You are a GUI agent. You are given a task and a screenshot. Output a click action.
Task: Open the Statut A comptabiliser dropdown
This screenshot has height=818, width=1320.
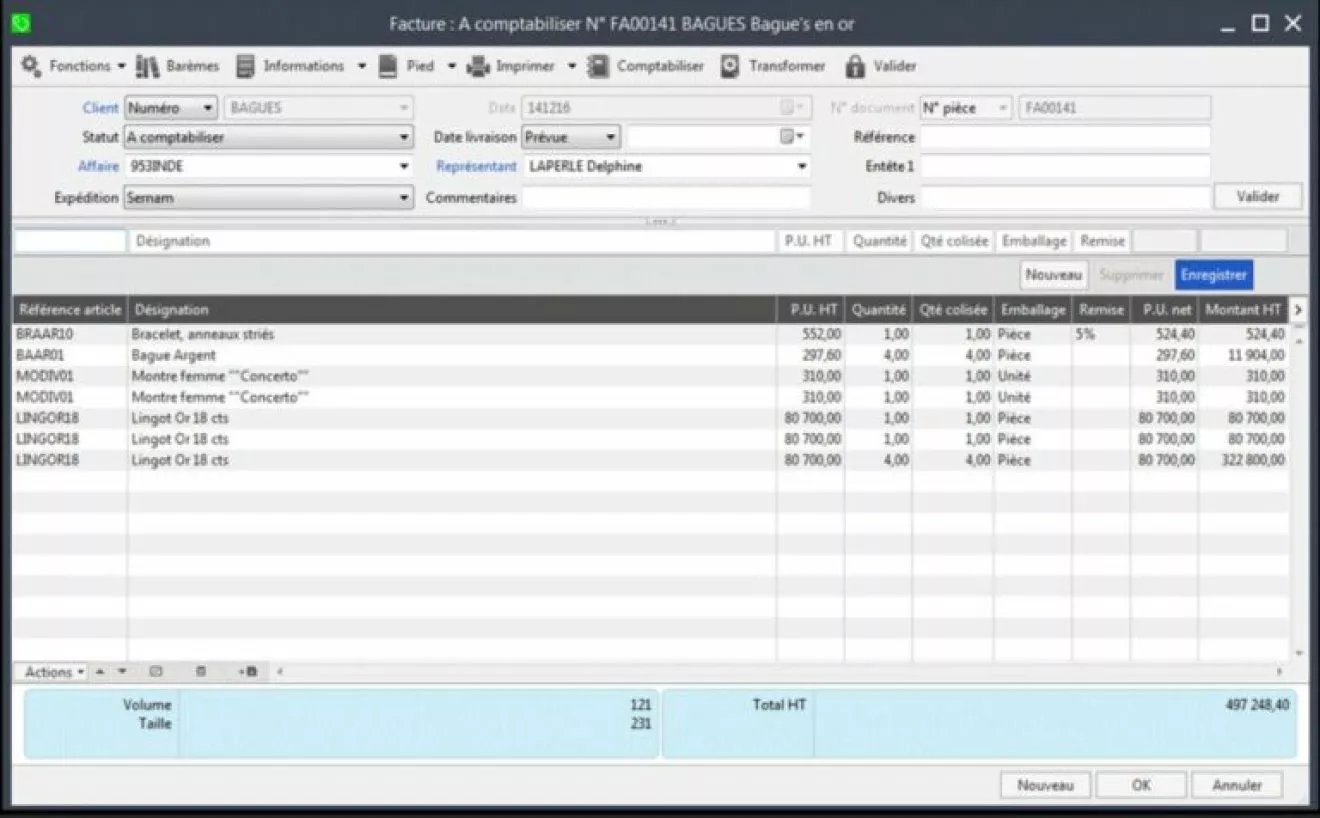click(269, 137)
